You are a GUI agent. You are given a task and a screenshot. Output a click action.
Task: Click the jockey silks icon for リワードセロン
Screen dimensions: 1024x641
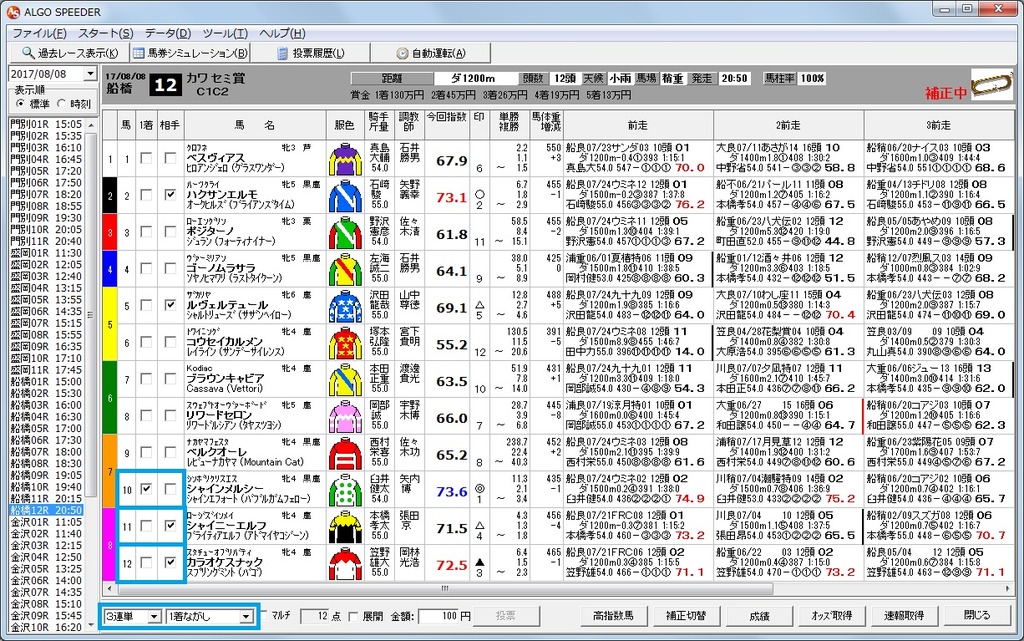(345, 416)
